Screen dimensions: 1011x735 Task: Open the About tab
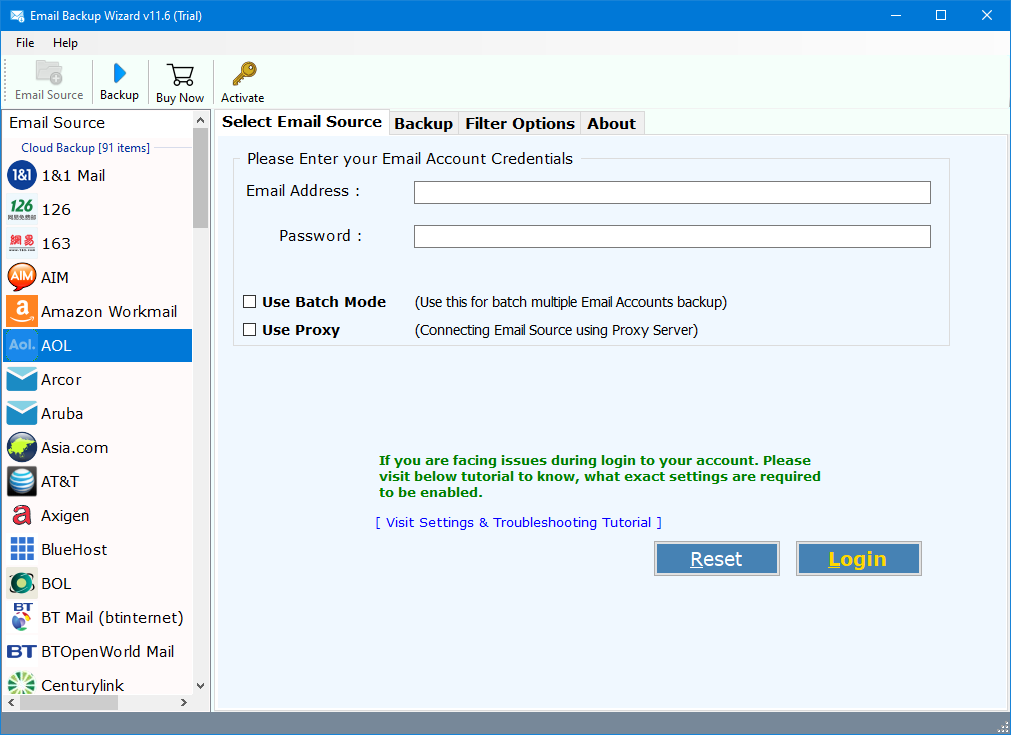coord(611,123)
